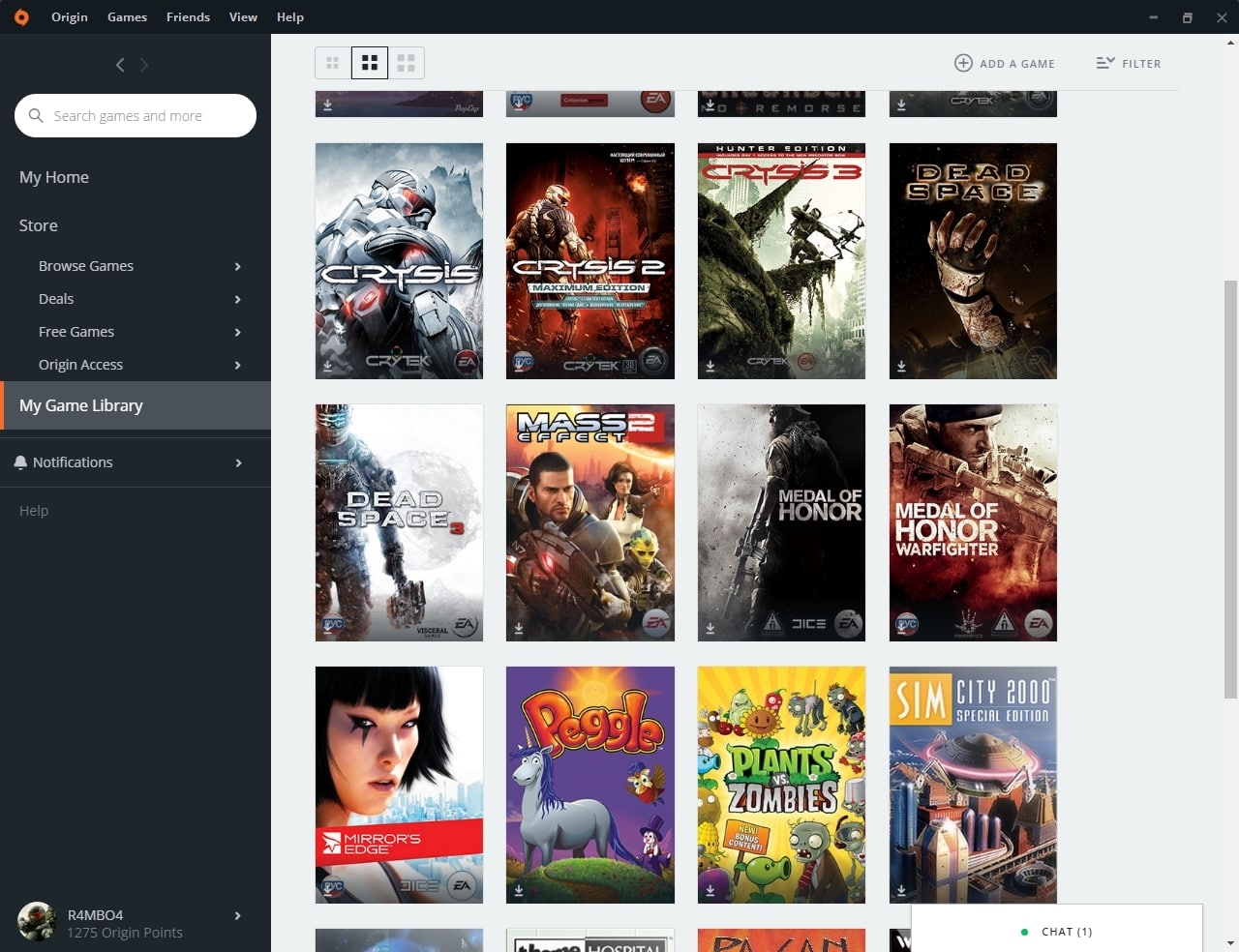Expand the Origin Access submenu arrow
1239x952 pixels.
(238, 365)
